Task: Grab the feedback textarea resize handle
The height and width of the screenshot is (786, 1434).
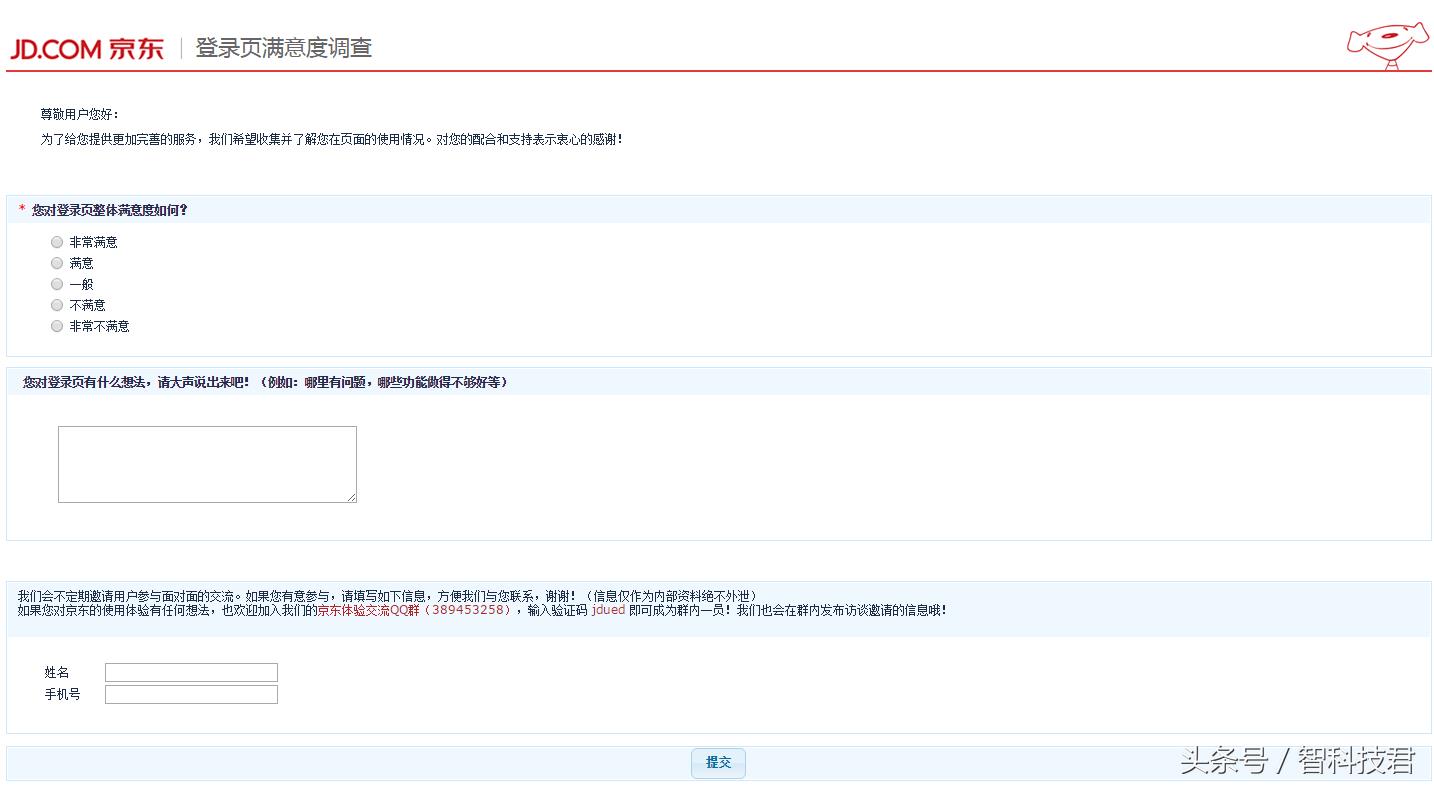Action: pyautogui.click(x=352, y=497)
